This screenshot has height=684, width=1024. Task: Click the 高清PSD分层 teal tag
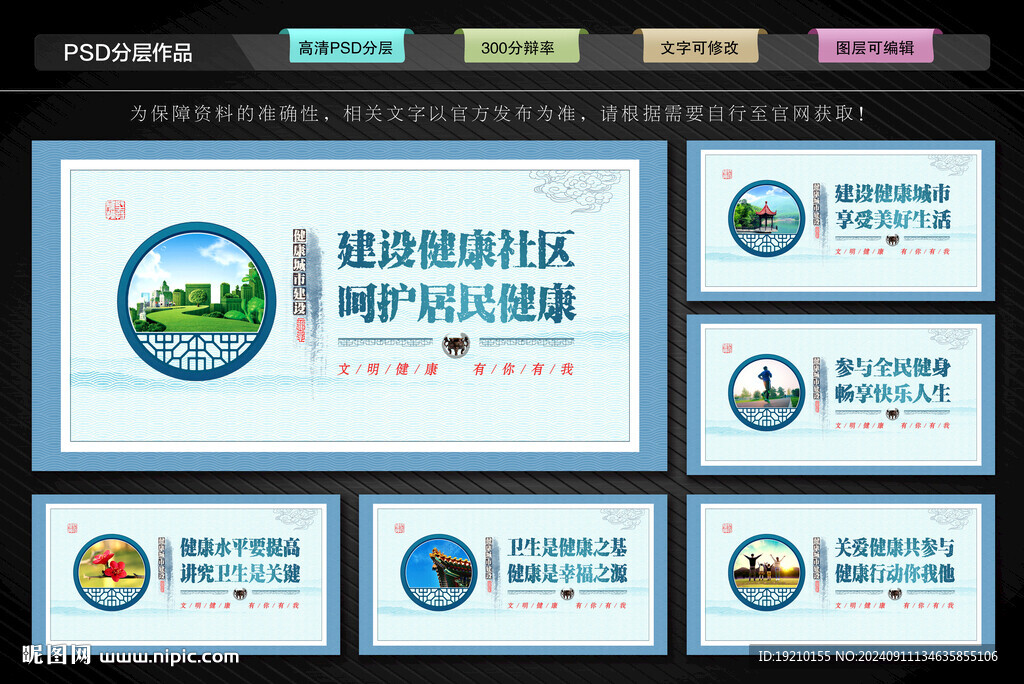(347, 47)
